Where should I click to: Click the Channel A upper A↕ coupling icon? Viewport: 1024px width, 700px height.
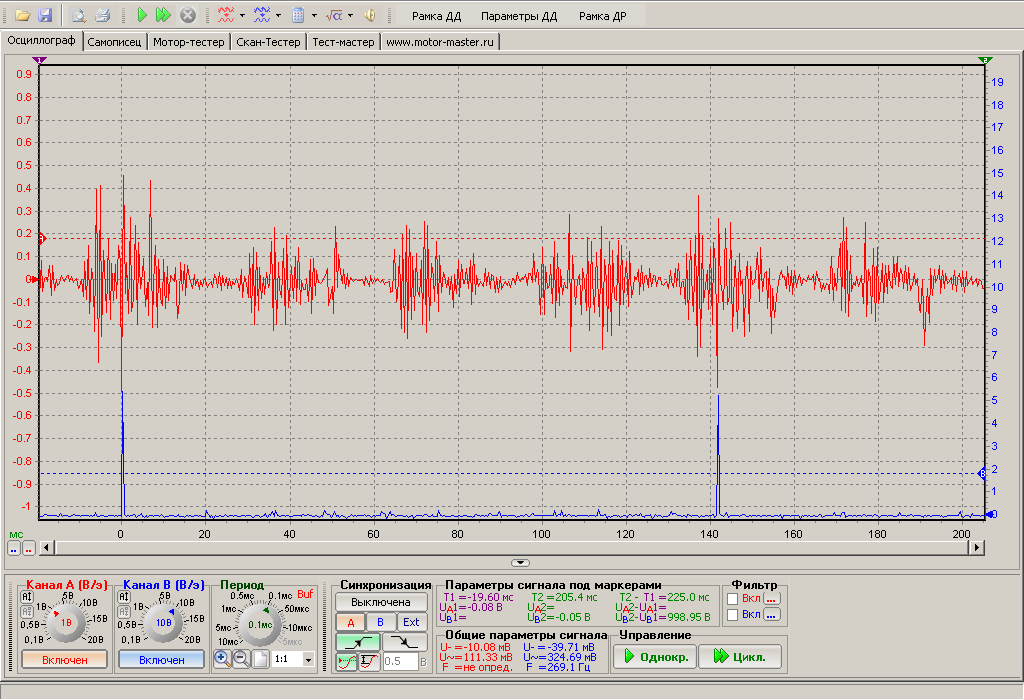click(27, 597)
